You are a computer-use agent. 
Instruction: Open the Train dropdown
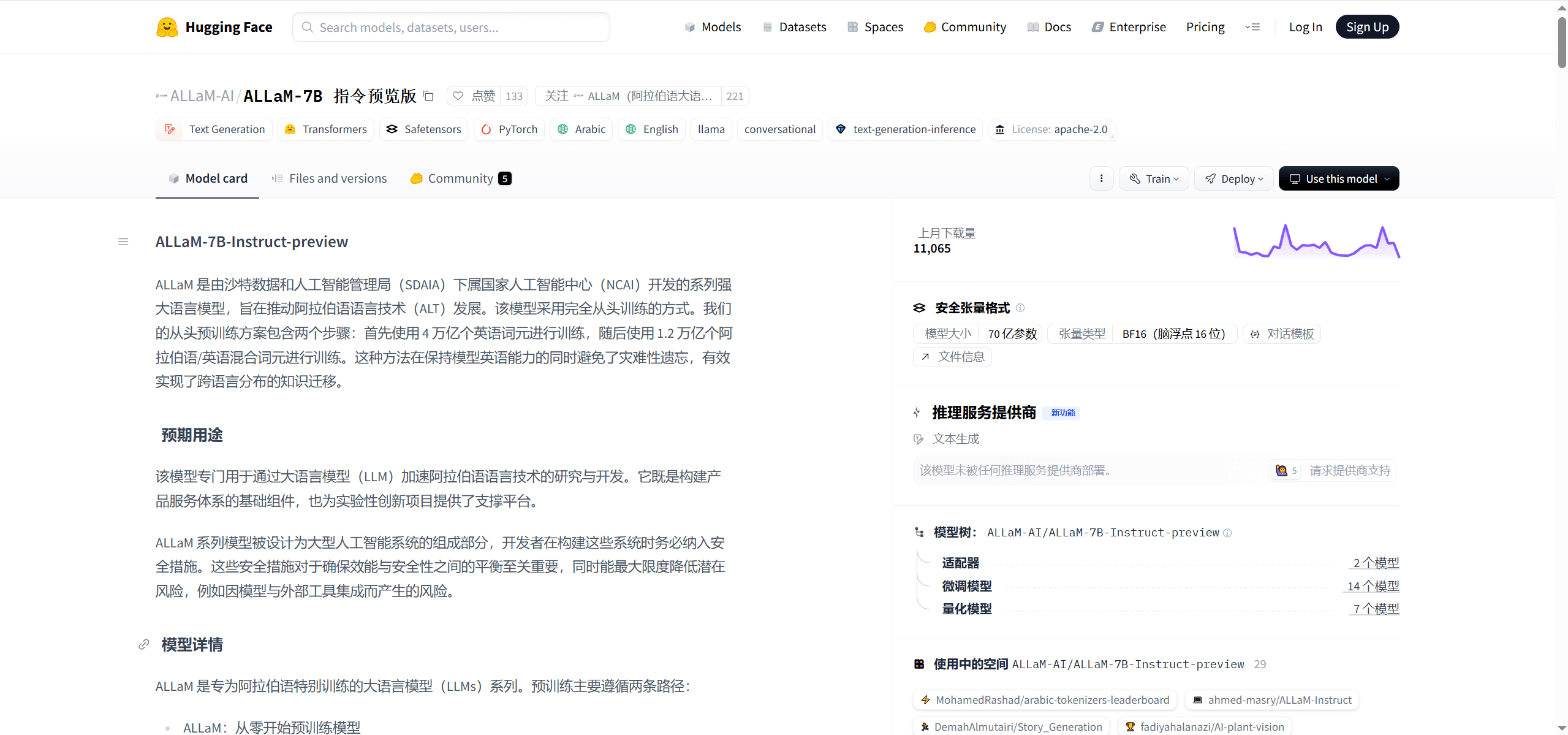click(x=1154, y=178)
